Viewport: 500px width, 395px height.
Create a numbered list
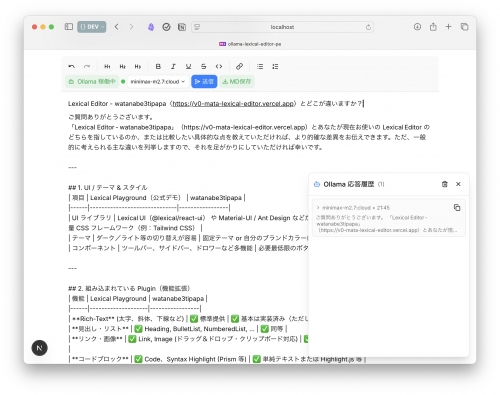pyautogui.click(x=275, y=67)
